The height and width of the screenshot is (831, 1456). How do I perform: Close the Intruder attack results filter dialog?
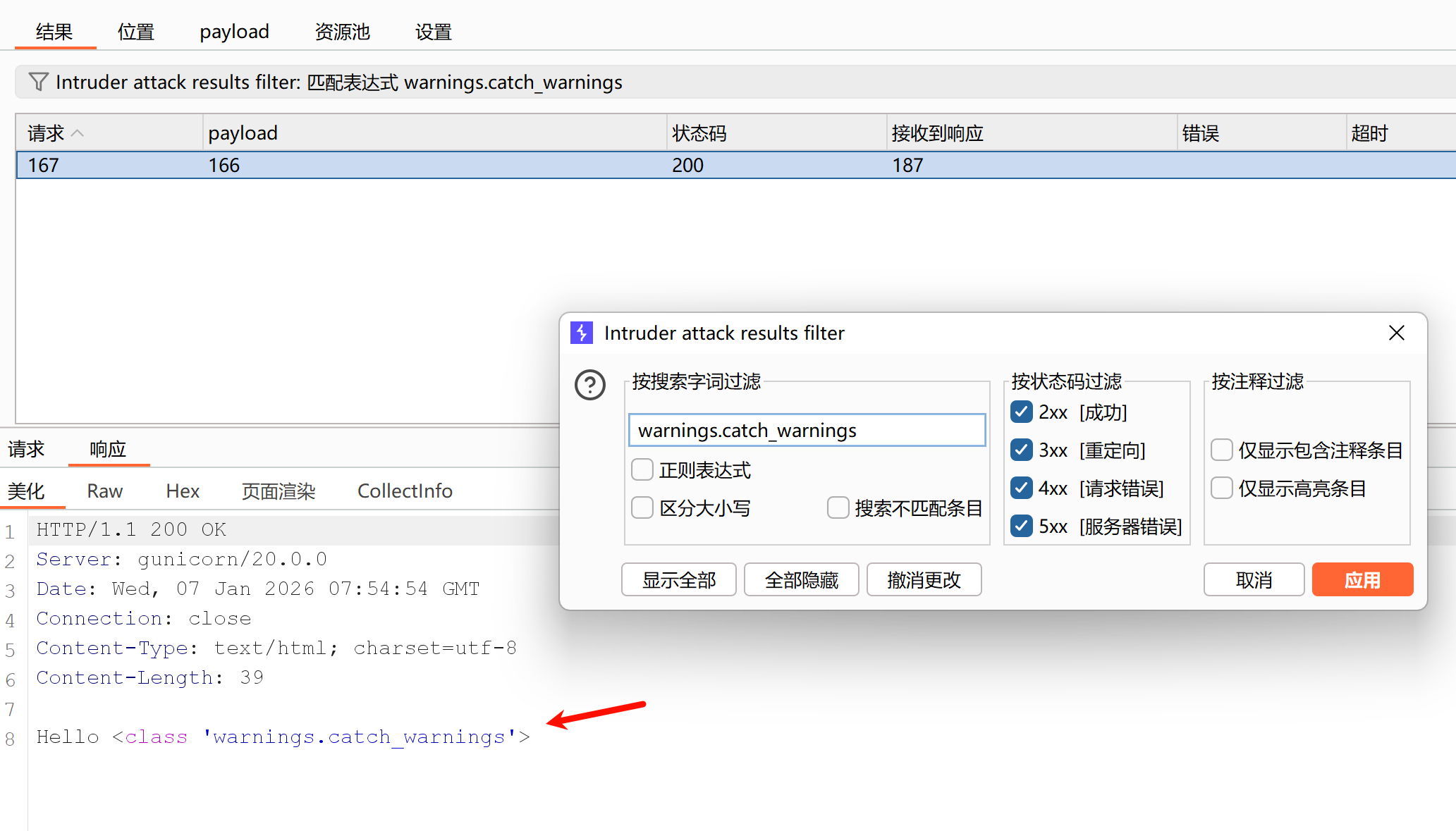(1396, 333)
